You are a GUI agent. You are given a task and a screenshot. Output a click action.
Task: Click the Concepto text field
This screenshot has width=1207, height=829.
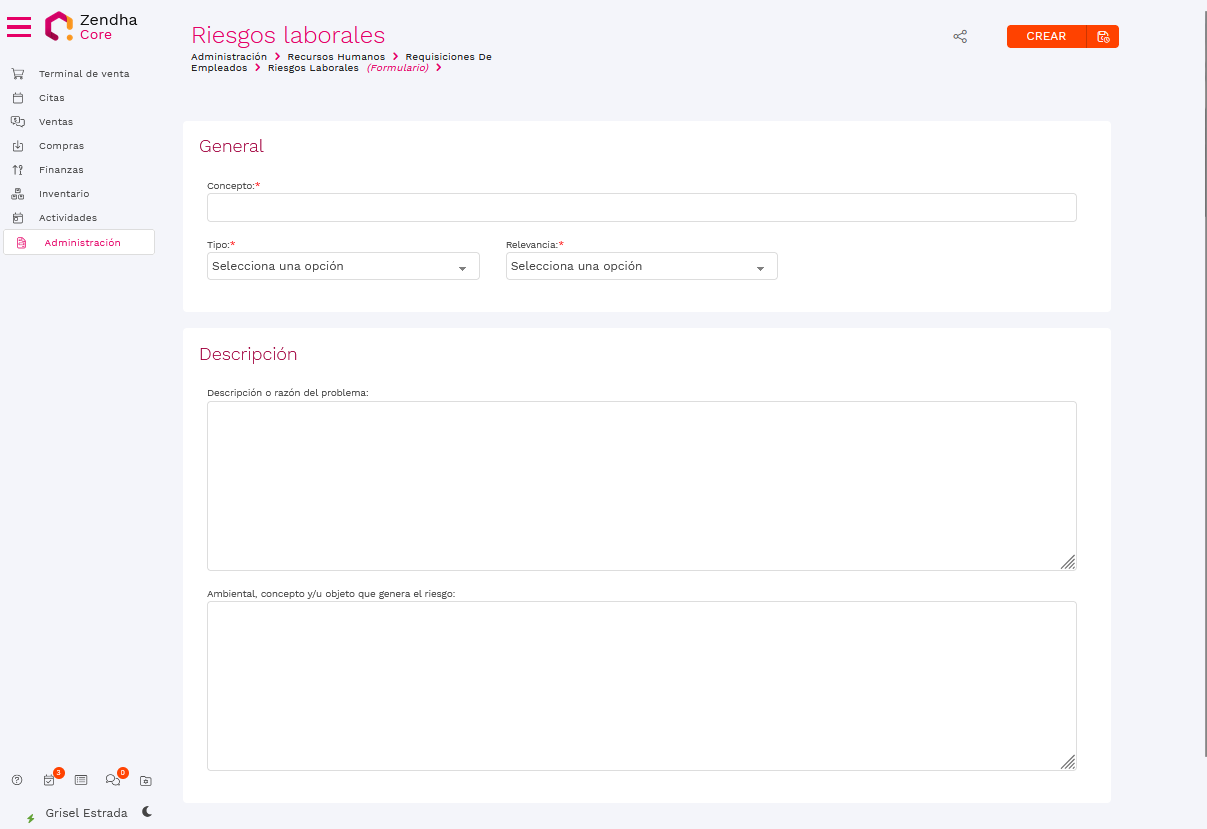click(641, 208)
